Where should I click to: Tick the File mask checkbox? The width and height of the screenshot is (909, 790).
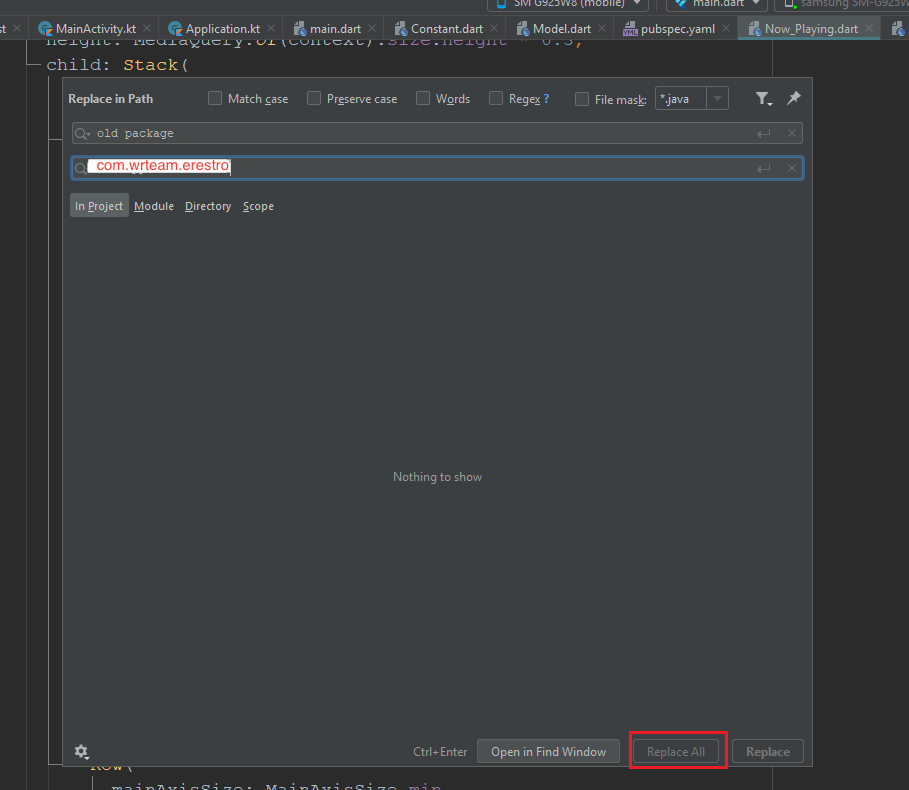[582, 99]
